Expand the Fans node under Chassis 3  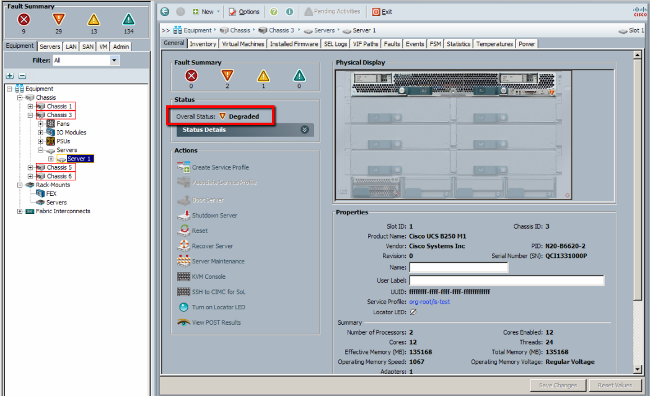click(x=40, y=124)
